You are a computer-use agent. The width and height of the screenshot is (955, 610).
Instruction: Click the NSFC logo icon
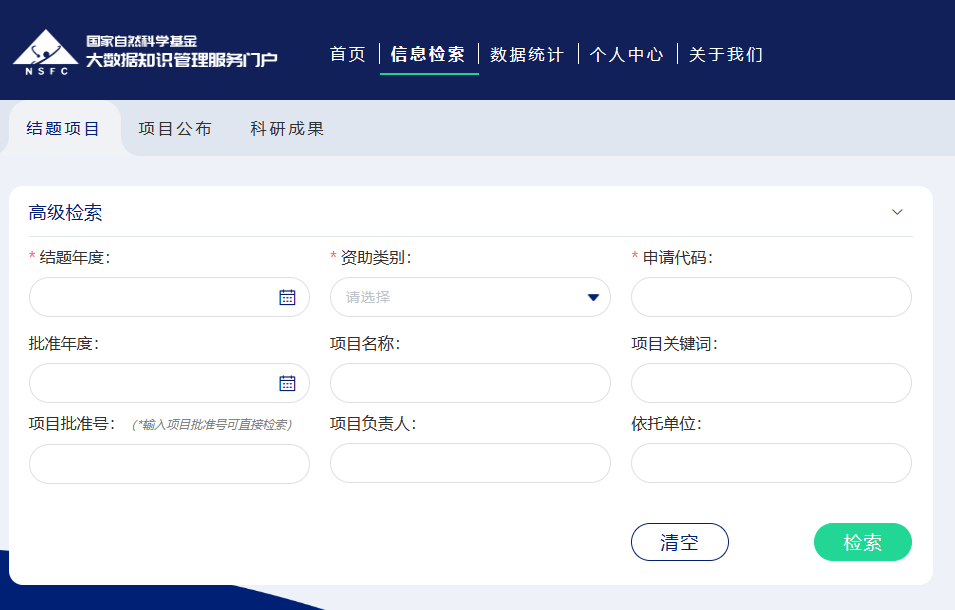(46, 52)
